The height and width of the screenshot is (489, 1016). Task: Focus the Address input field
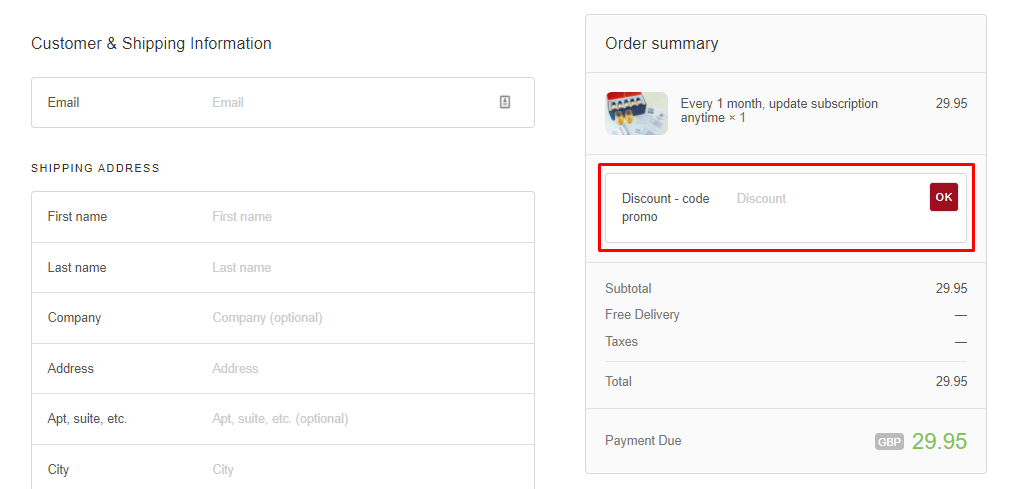pyautogui.click(x=360, y=369)
